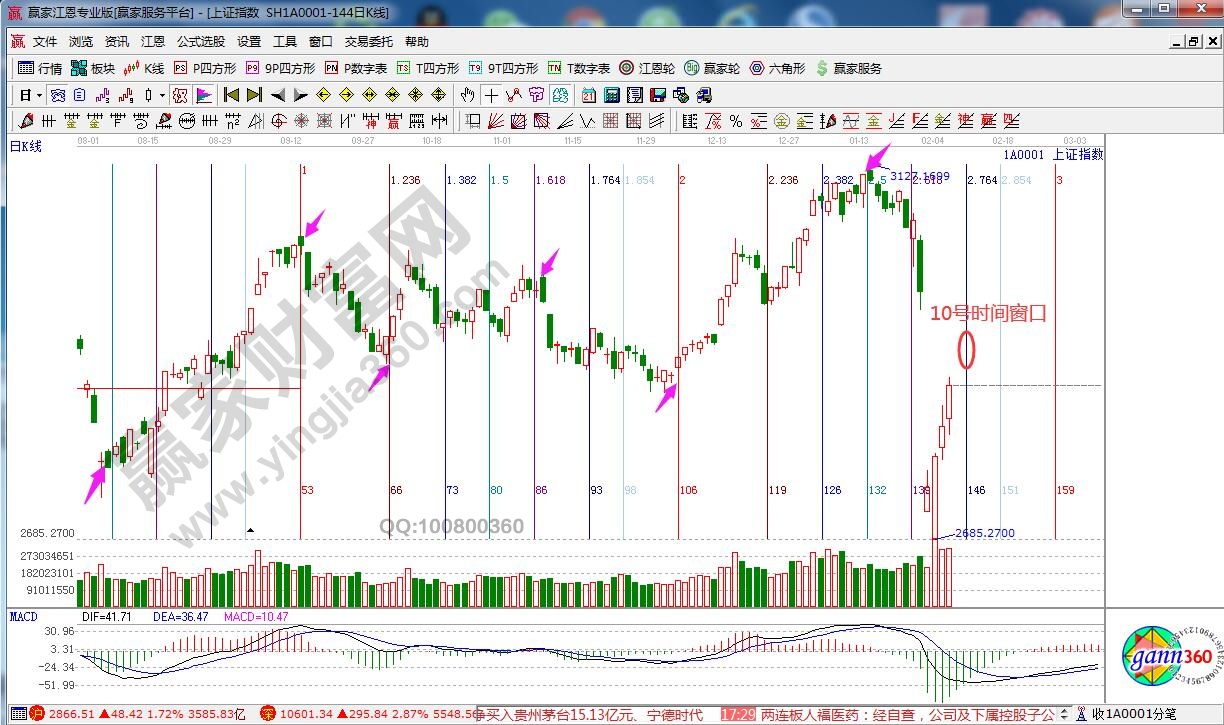This screenshot has width=1224, height=725.
Task: Expand the candlestick style dropdown arrow
Action: [x=163, y=96]
